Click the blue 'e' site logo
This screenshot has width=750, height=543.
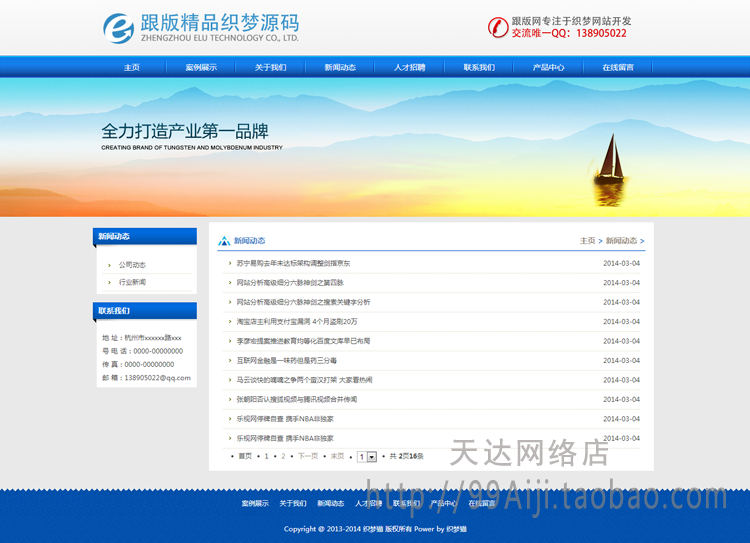pos(118,28)
